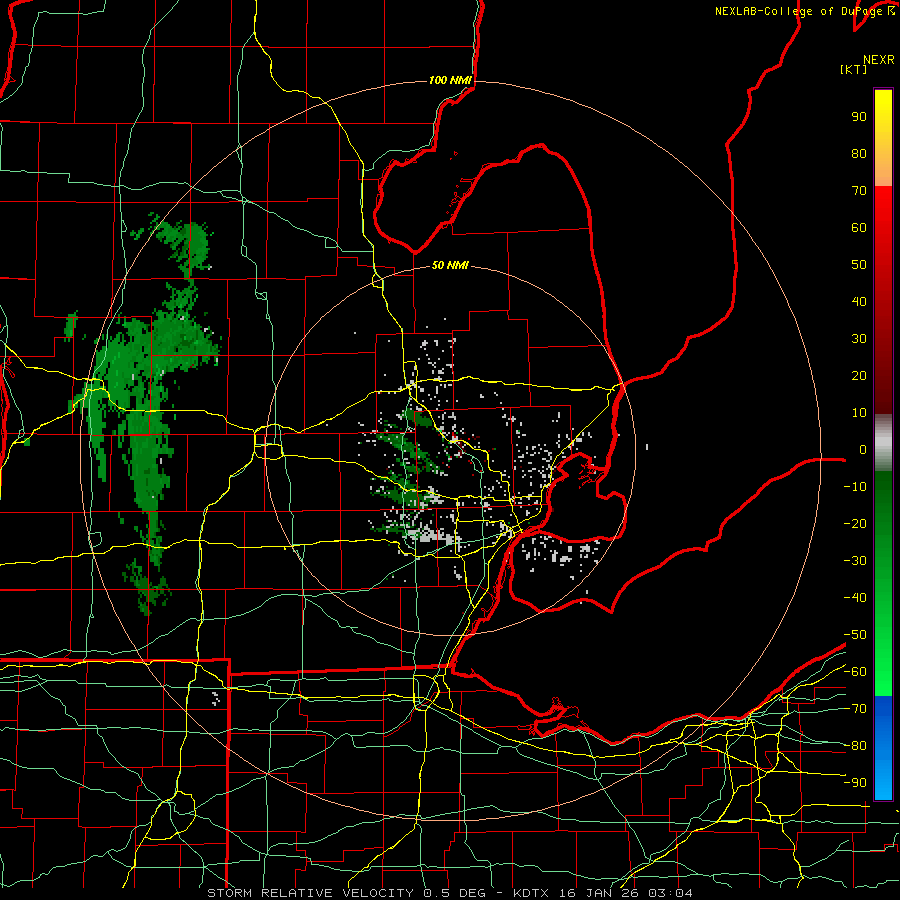
Task: Click the -70 value on the scale
Action: click(x=855, y=709)
